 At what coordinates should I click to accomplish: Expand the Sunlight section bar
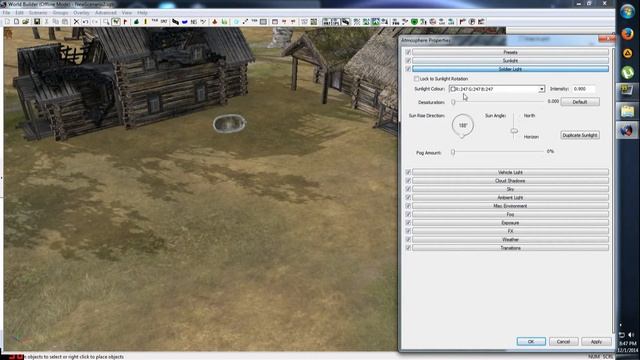(x=510, y=60)
